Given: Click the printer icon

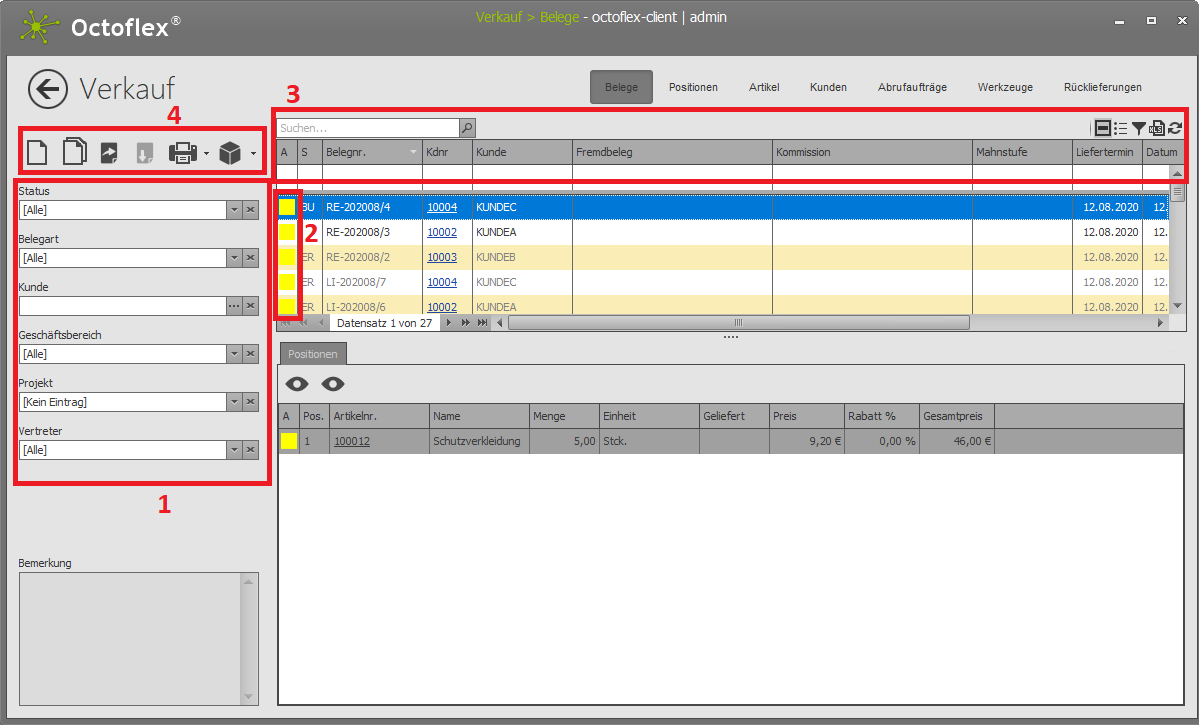Looking at the screenshot, I should (182, 153).
